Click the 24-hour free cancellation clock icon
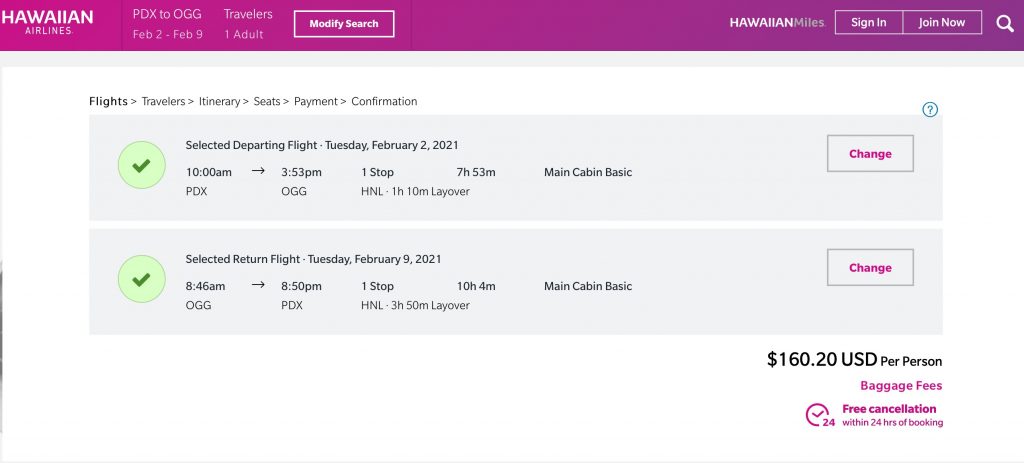The height and width of the screenshot is (463, 1024). point(818,415)
